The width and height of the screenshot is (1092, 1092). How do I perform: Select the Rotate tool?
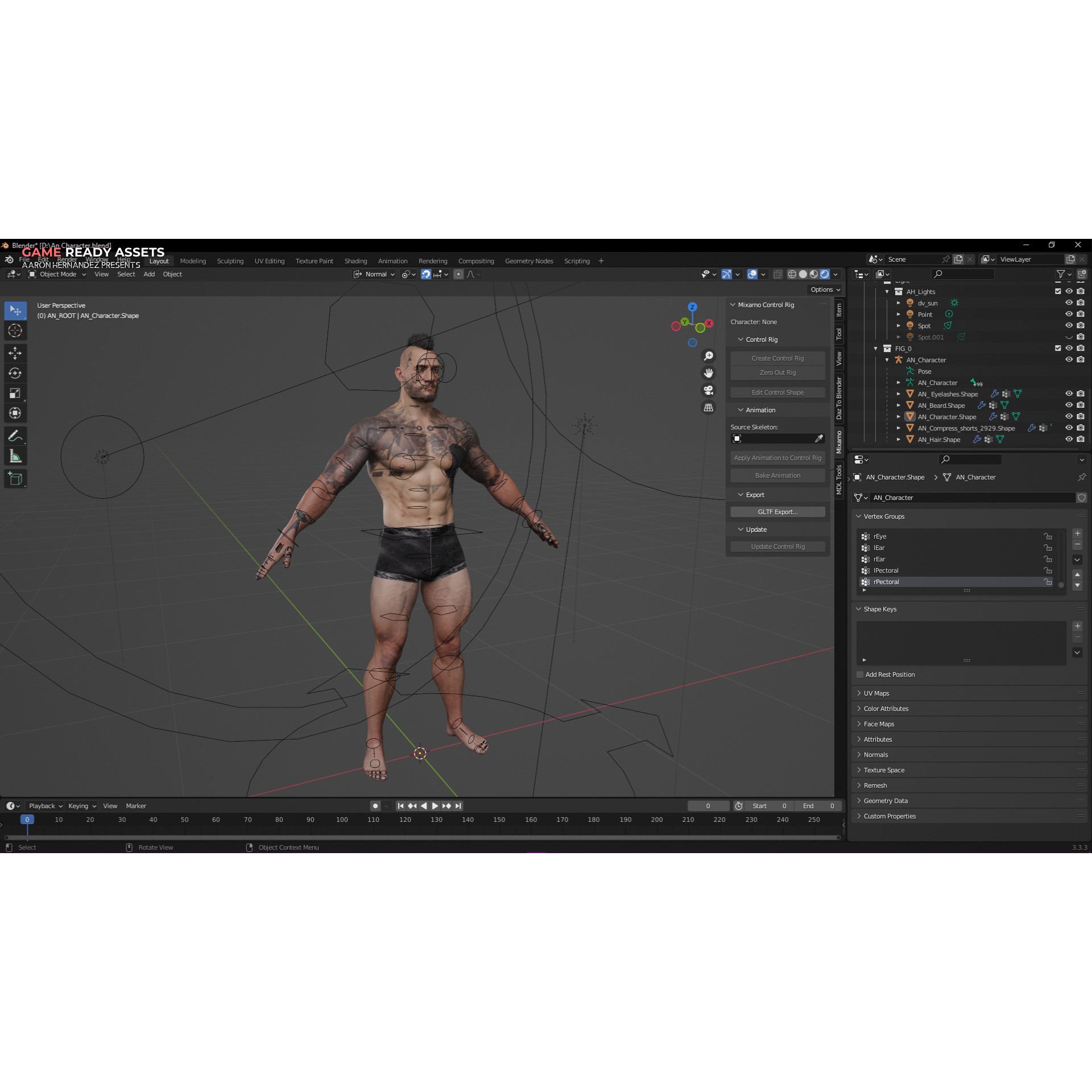point(15,373)
